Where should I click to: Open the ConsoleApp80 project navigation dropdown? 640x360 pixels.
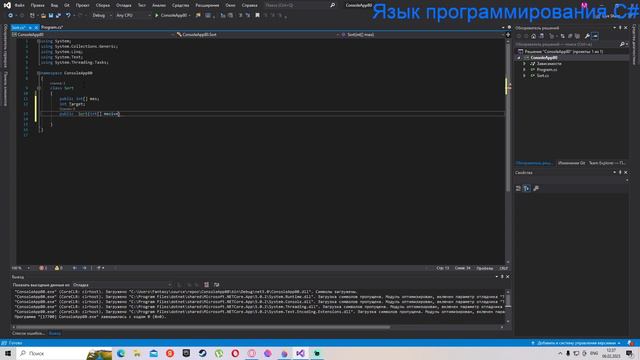pyautogui.click(x=93, y=35)
